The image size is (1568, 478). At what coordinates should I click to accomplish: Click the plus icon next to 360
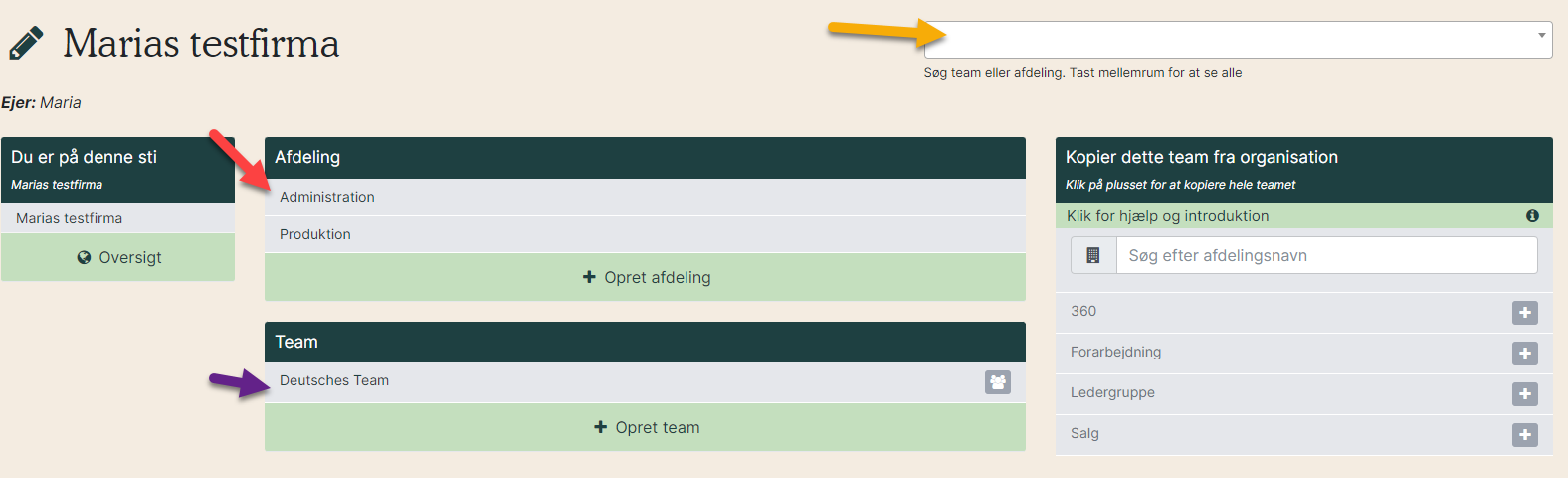pyautogui.click(x=1525, y=313)
